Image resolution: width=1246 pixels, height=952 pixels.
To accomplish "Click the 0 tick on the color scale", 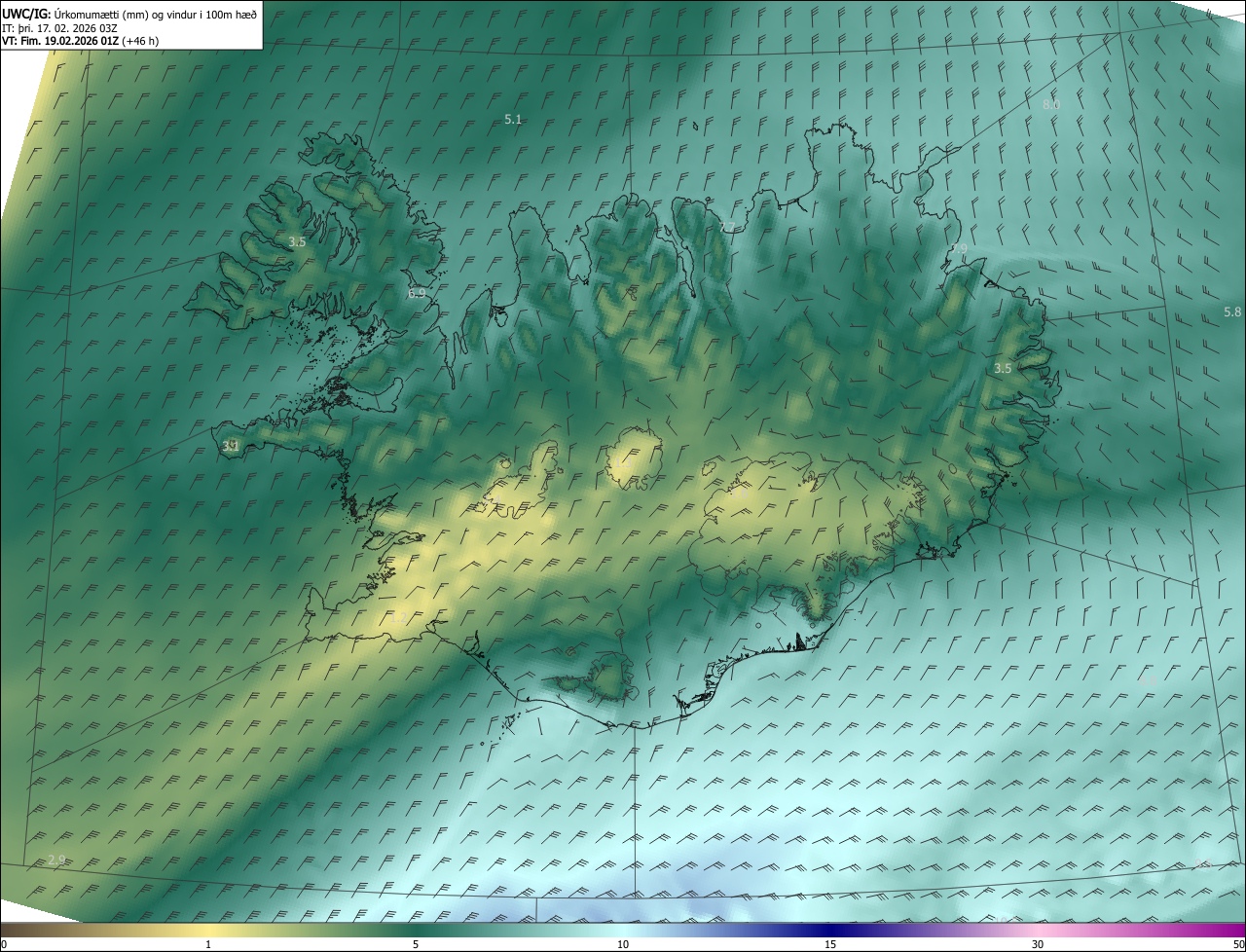I will (x=4, y=944).
